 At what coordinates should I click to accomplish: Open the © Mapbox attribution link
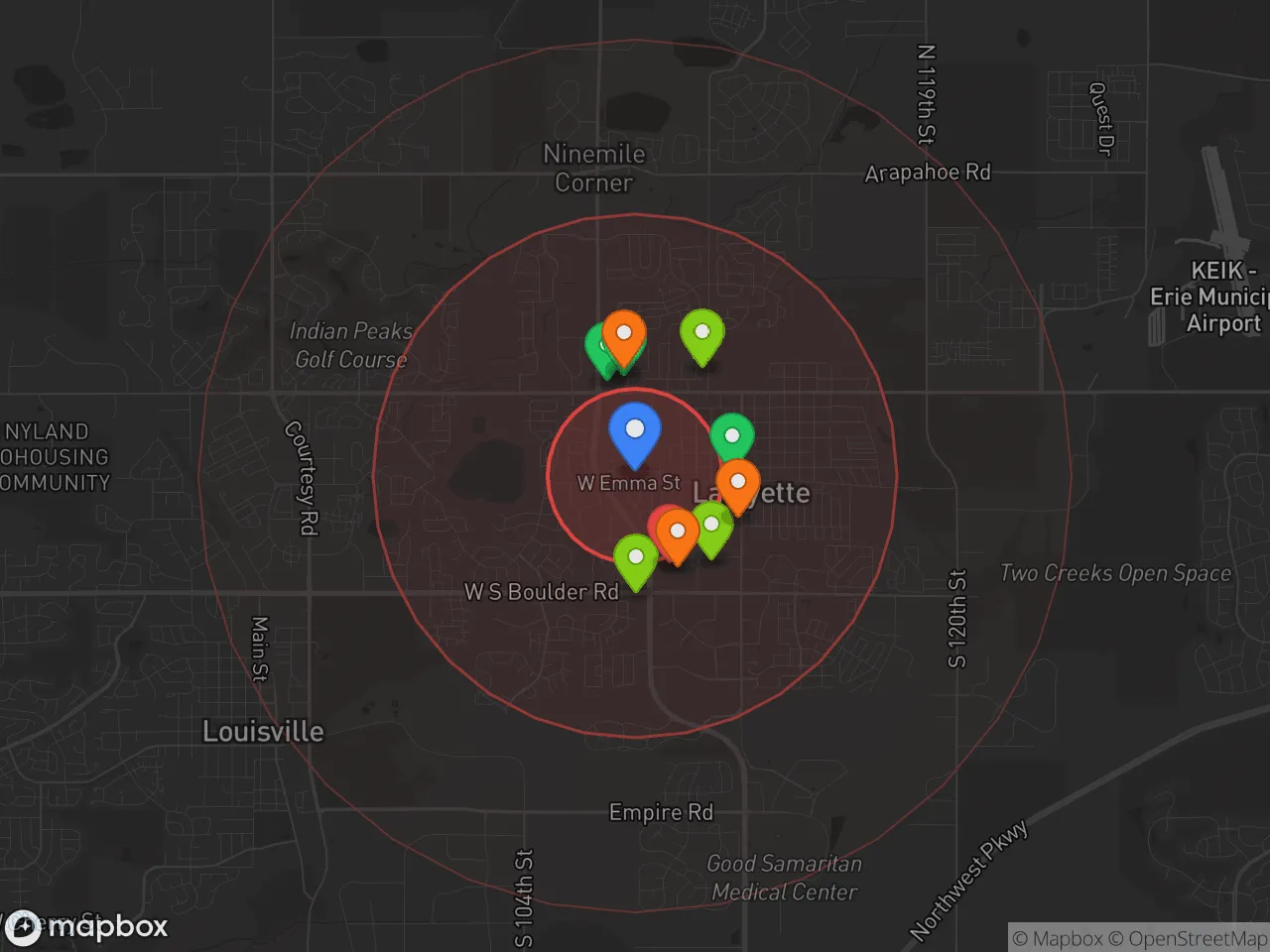[x=1057, y=938]
